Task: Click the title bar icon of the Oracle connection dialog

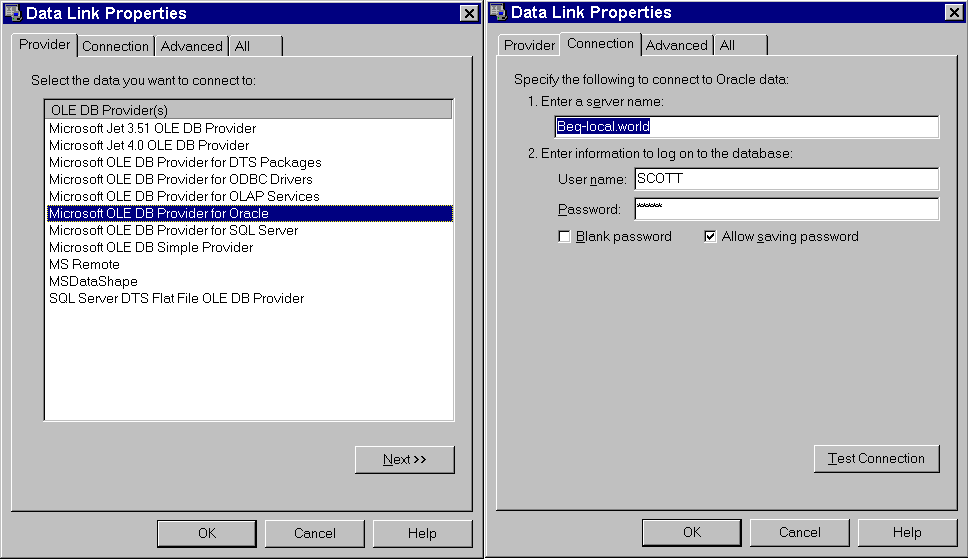Action: tap(498, 13)
